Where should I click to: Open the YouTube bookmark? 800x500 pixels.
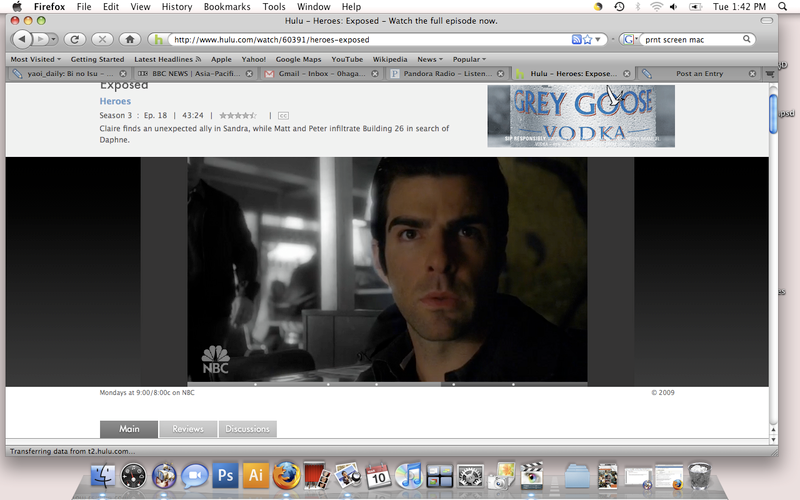tap(347, 59)
